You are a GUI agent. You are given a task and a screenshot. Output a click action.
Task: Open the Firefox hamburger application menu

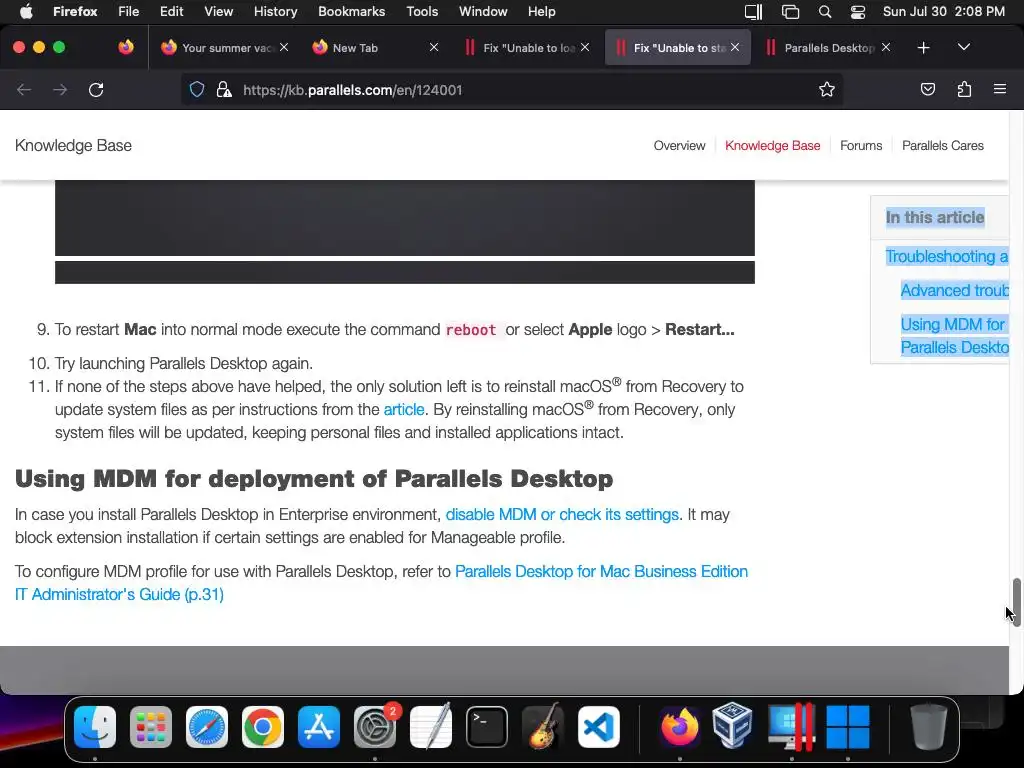[1000, 89]
